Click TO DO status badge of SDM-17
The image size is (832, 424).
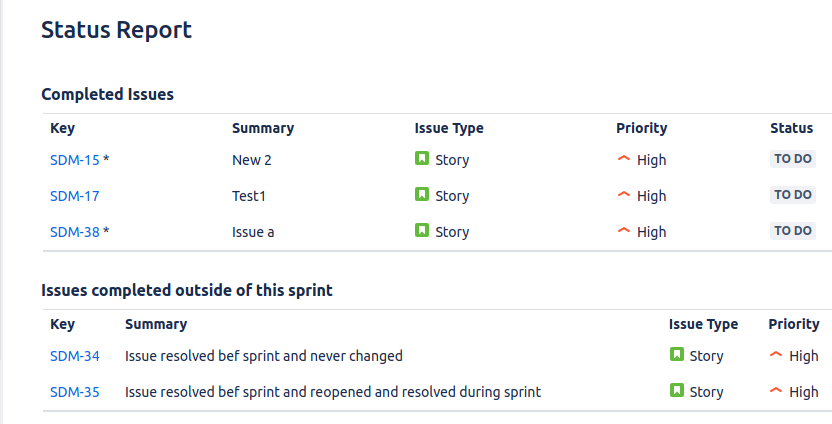pos(793,195)
